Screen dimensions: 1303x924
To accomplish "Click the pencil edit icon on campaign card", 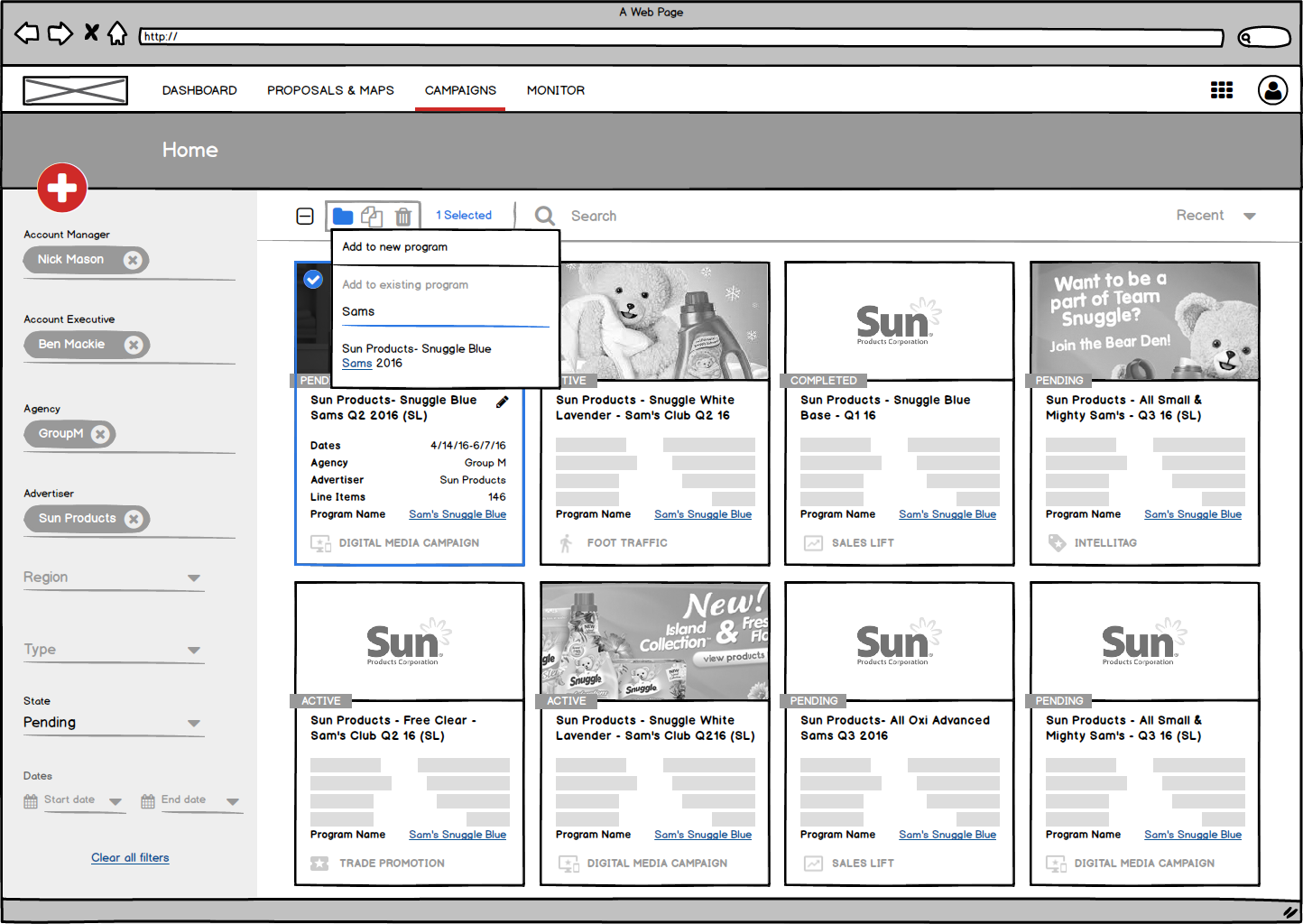I will point(503,402).
